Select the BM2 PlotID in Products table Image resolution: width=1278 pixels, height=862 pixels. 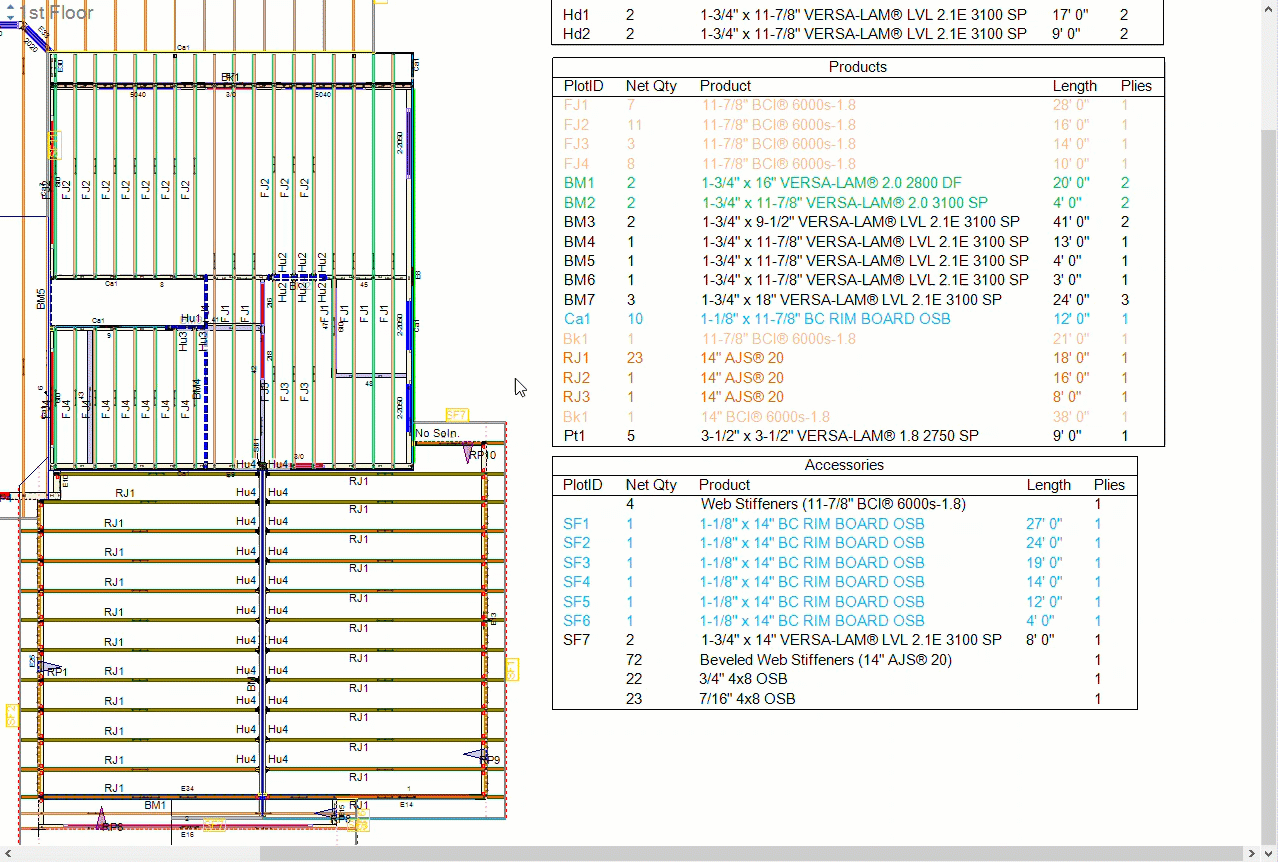coord(579,203)
